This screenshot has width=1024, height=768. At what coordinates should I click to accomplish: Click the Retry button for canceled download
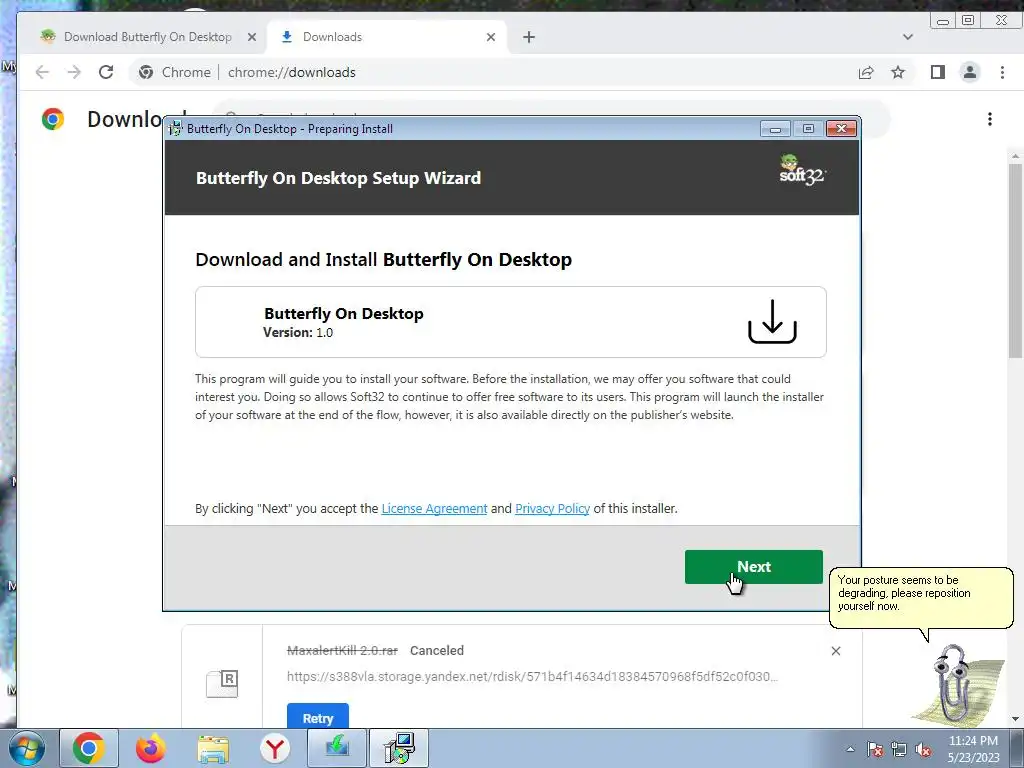317,717
